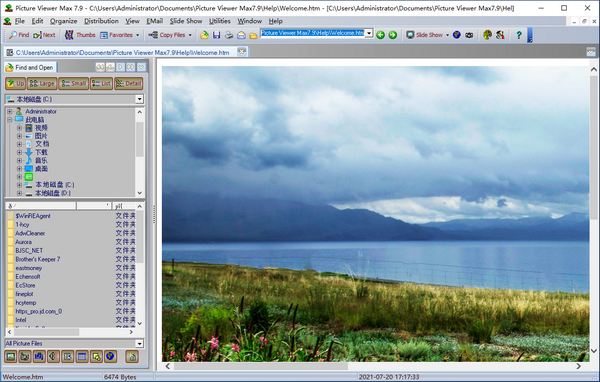Open the View menu
This screenshot has width=600, height=382.
(x=132, y=21)
